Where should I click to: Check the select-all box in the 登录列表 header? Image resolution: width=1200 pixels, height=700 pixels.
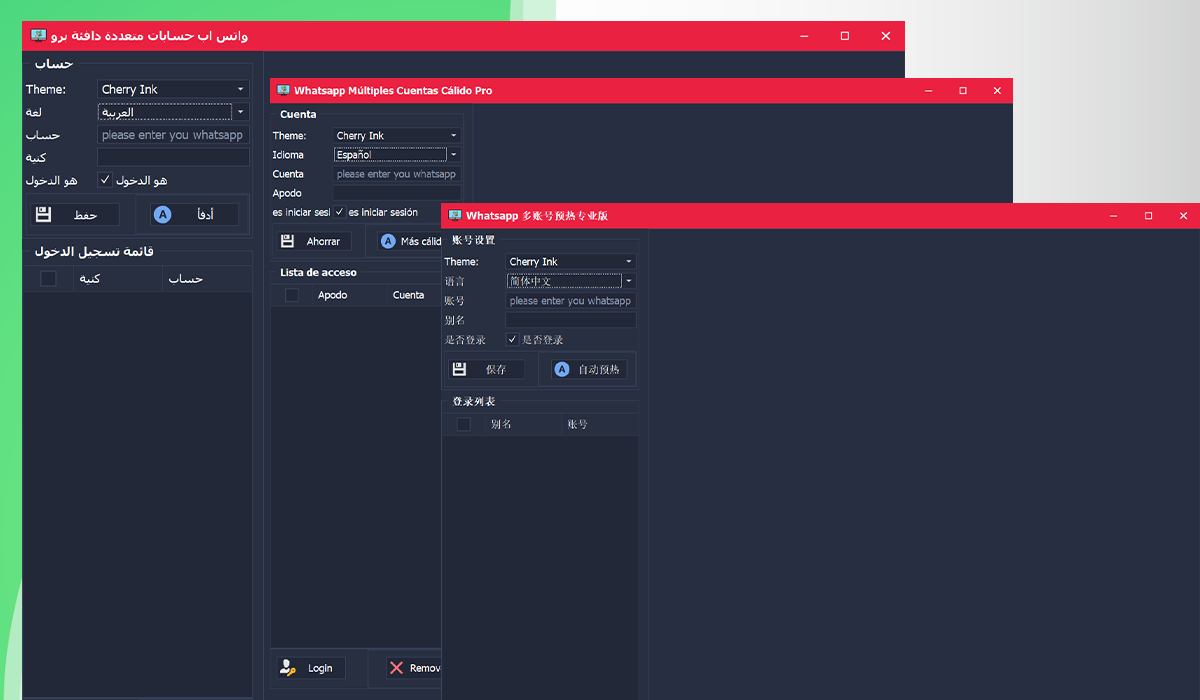pyautogui.click(x=464, y=424)
